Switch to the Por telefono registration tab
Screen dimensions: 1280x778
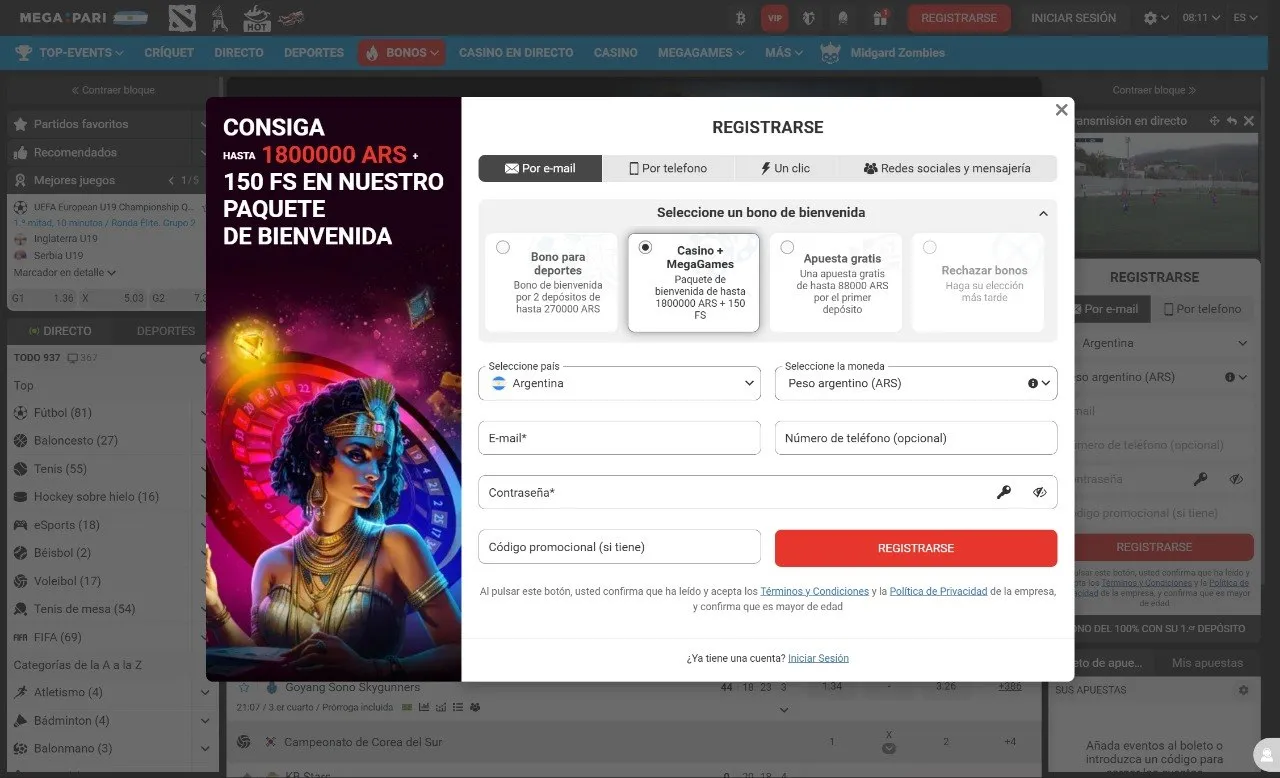(668, 168)
